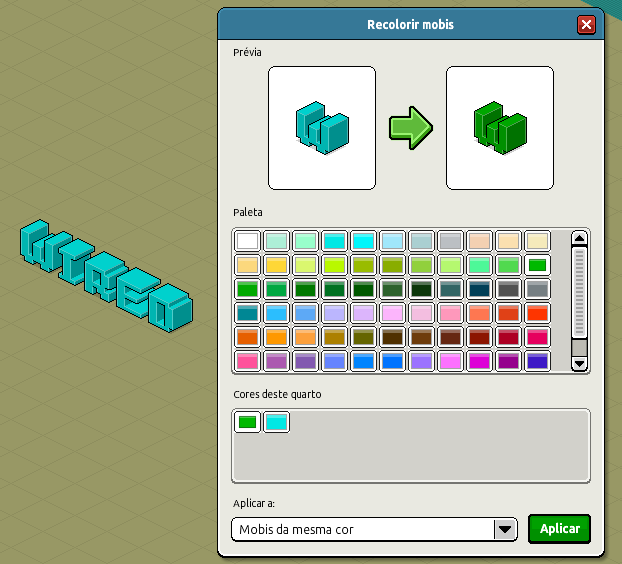Click the Aplicar button
The image size is (622, 564).
559,529
